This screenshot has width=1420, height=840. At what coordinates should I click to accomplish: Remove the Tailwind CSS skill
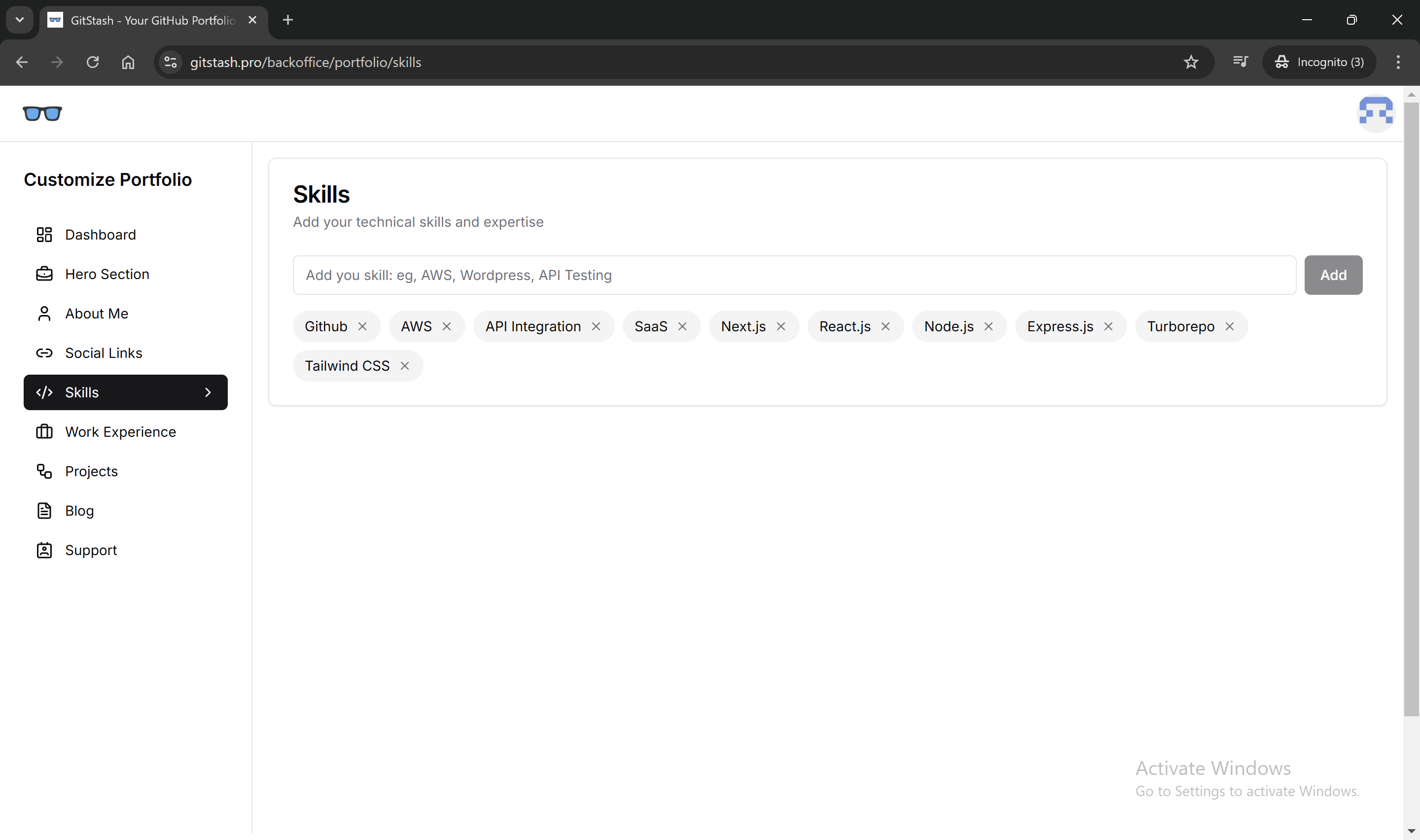click(x=405, y=366)
